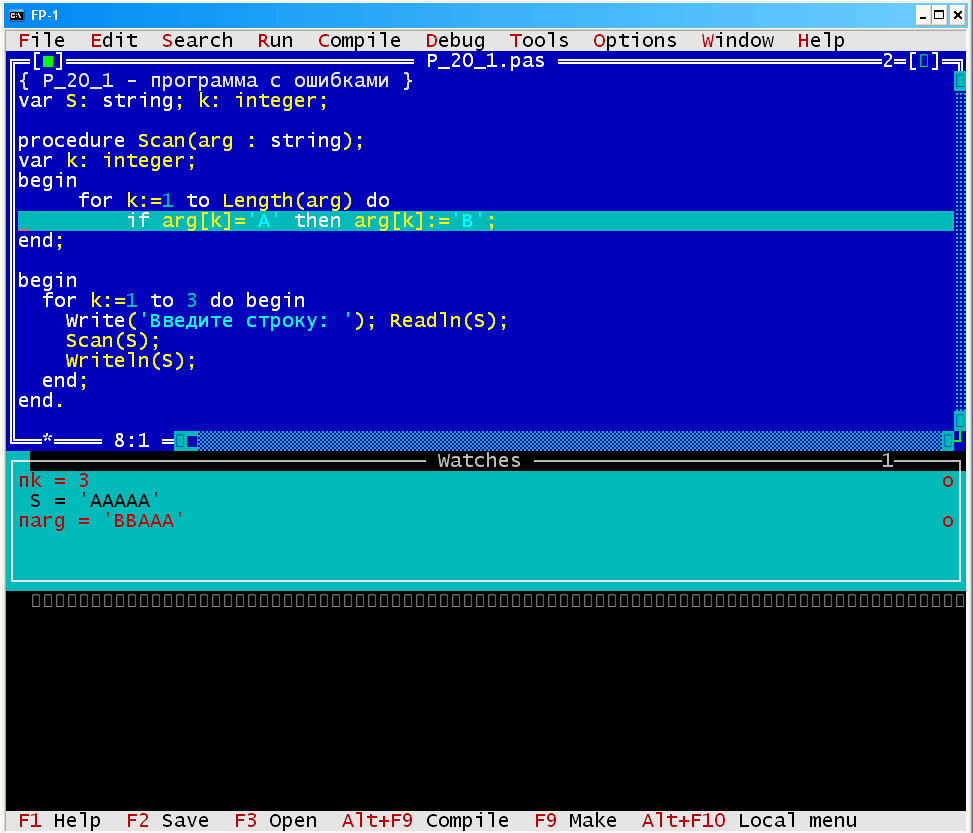Click the modified-file asterisk indicator
The width and height of the screenshot is (973, 833).
tap(47, 440)
